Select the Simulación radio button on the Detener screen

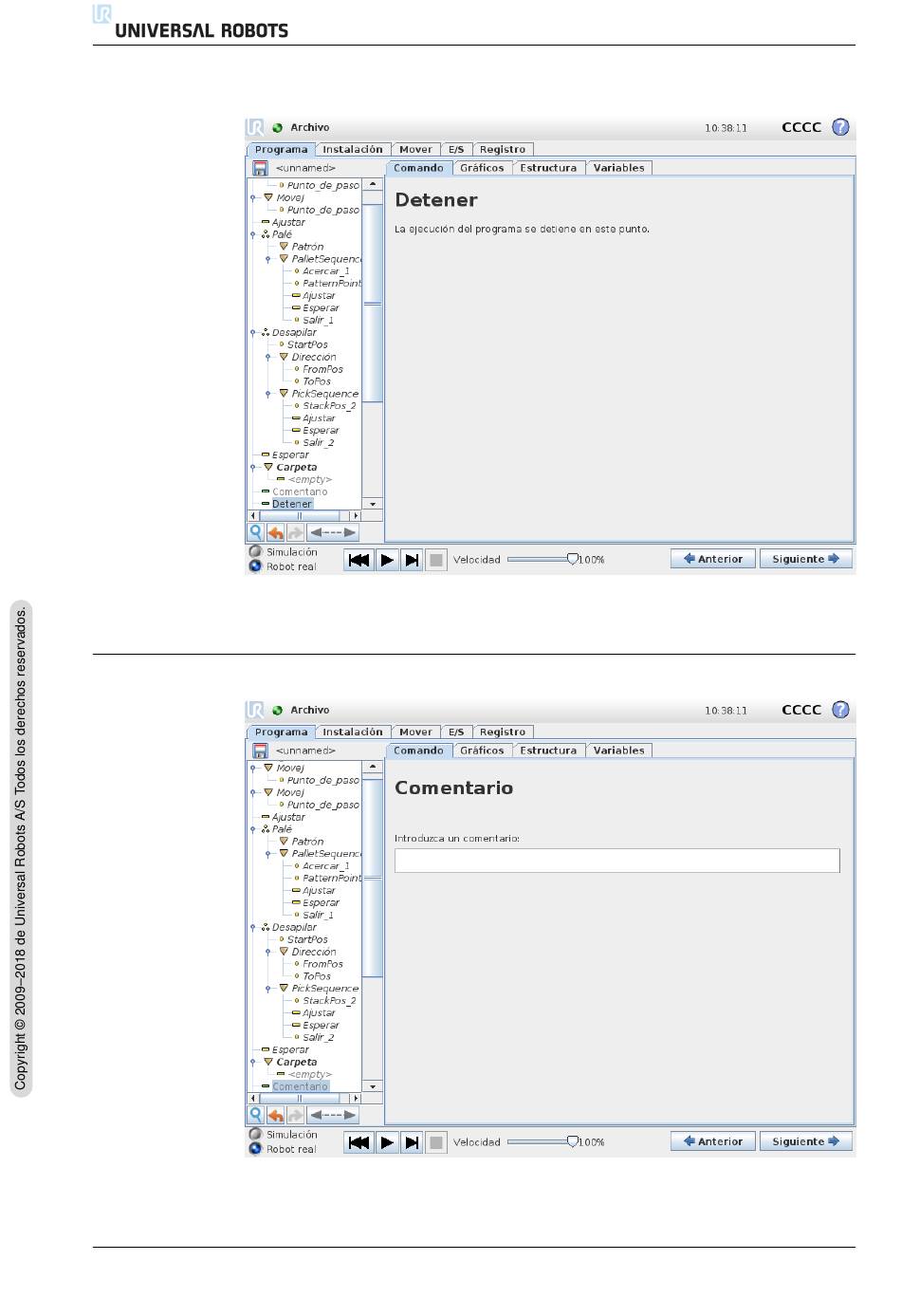click(x=255, y=551)
